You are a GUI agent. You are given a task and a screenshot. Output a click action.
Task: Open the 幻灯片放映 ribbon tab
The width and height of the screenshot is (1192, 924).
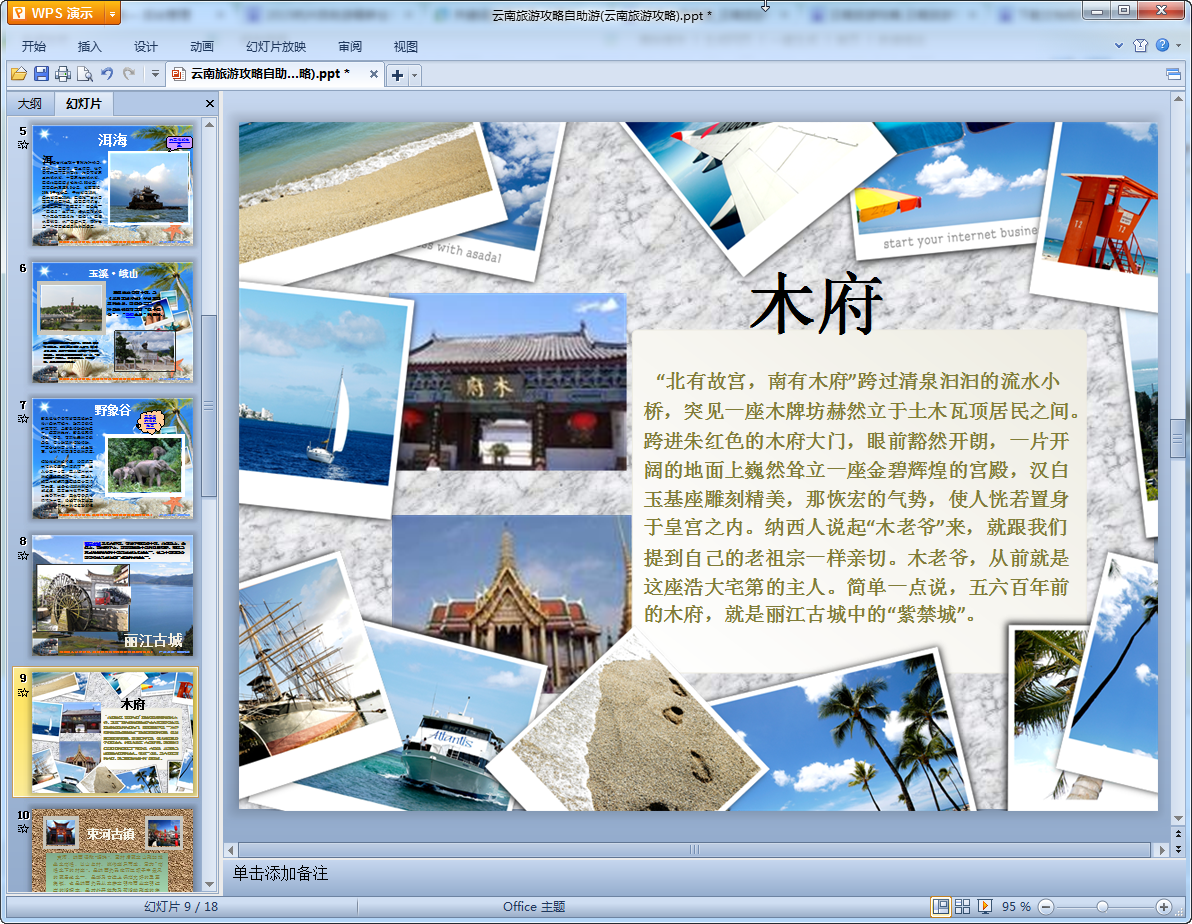pyautogui.click(x=276, y=46)
